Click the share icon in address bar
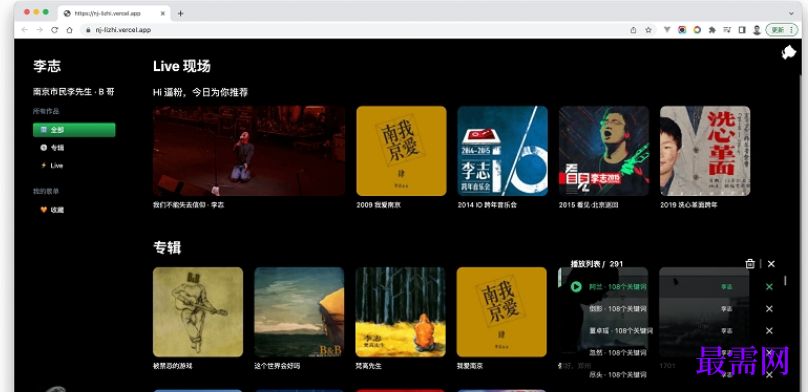Viewport: 808px width, 392px height. pos(633,30)
